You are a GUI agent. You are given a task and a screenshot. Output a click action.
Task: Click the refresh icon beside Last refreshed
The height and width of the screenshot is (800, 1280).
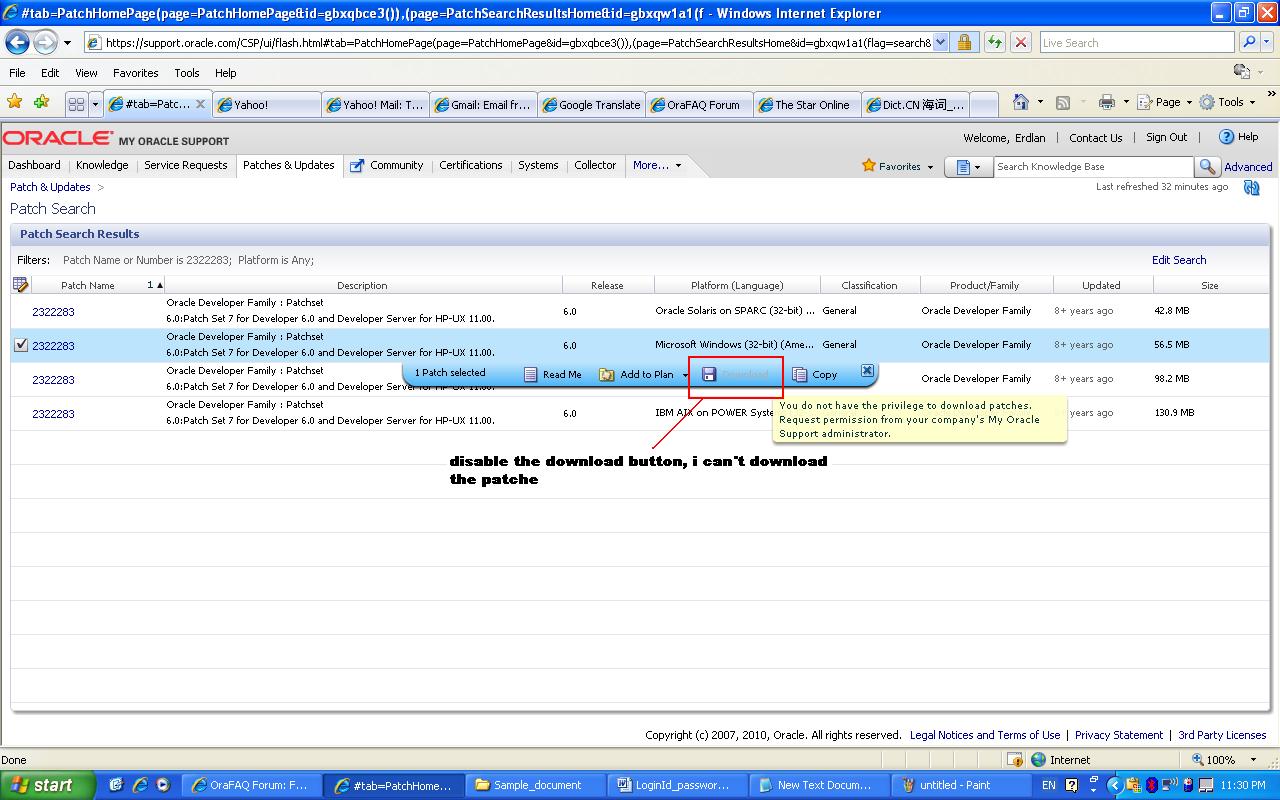[1251, 187]
